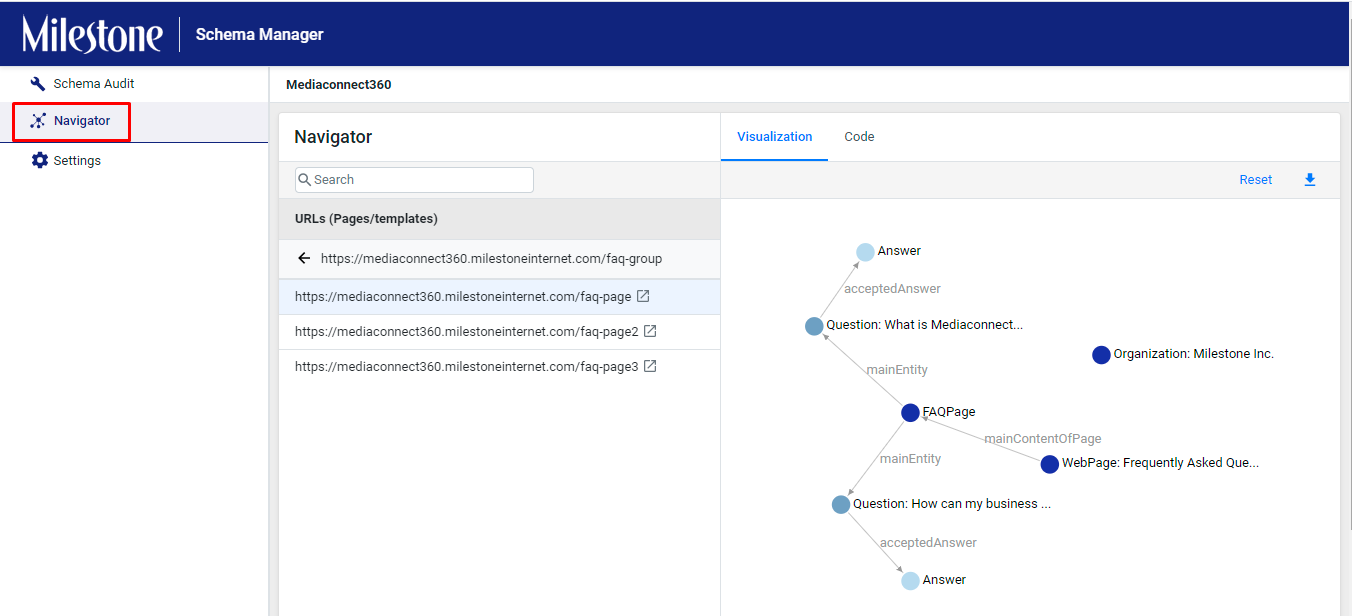
Task: Go back using faq-group arrow
Action: 305,258
